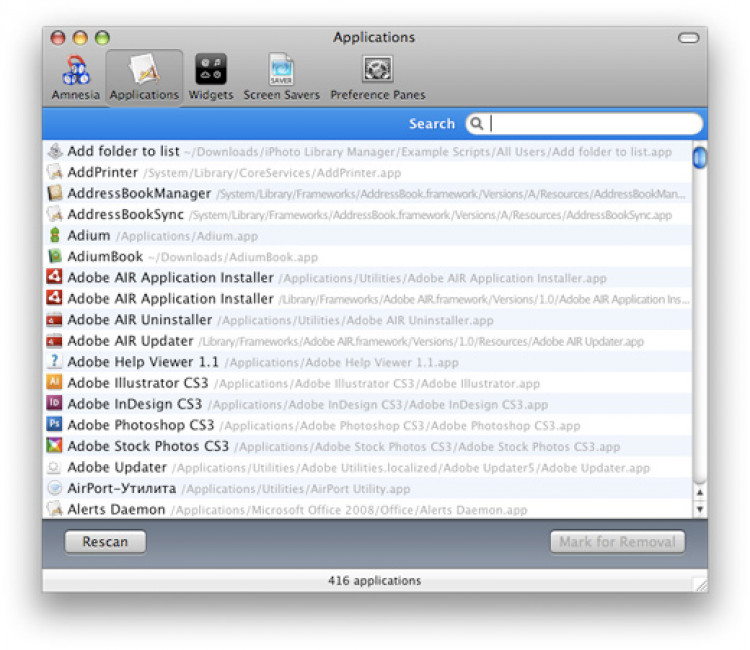The image size is (750, 650).
Task: Select "Adobe AIR Updater" in the list
Action: coord(131,341)
